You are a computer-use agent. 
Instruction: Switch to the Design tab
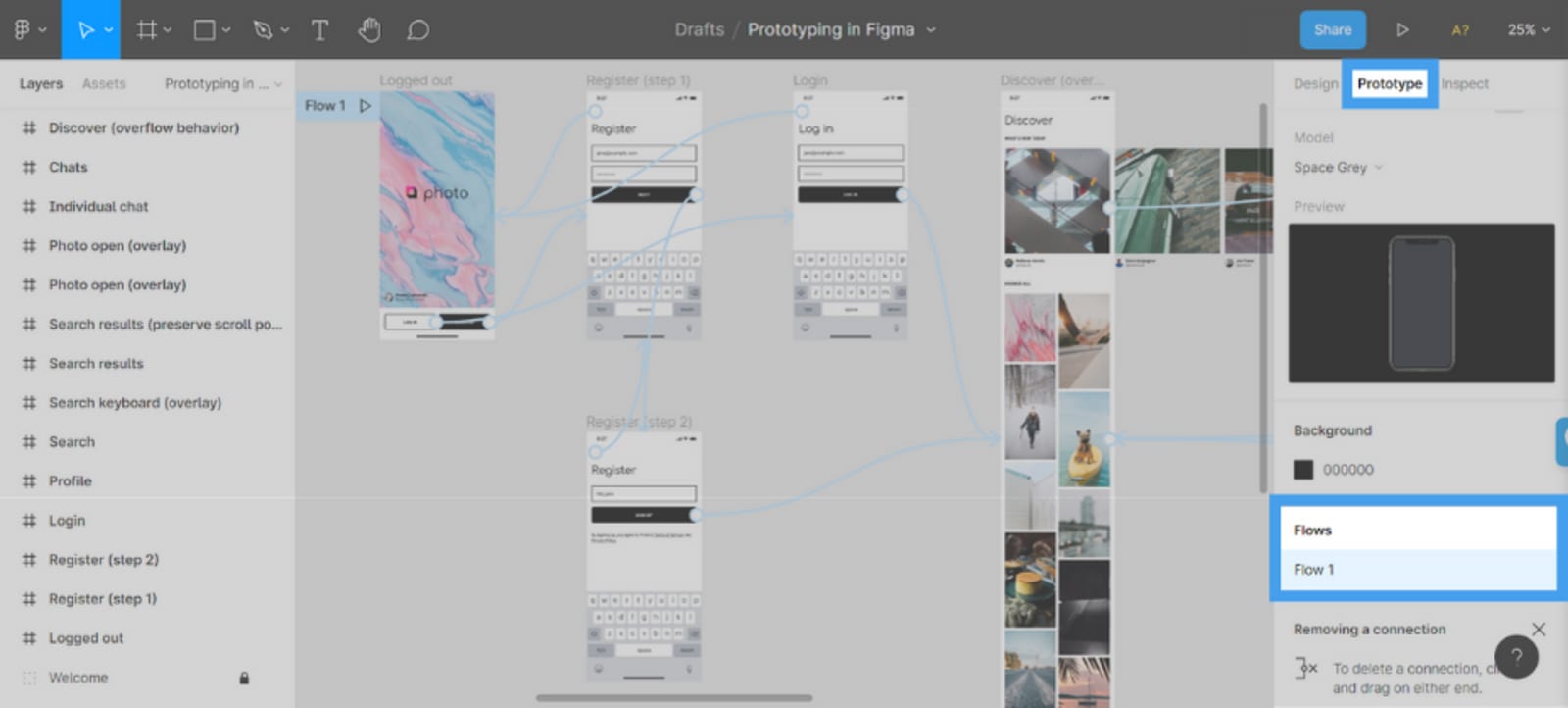click(x=1315, y=83)
